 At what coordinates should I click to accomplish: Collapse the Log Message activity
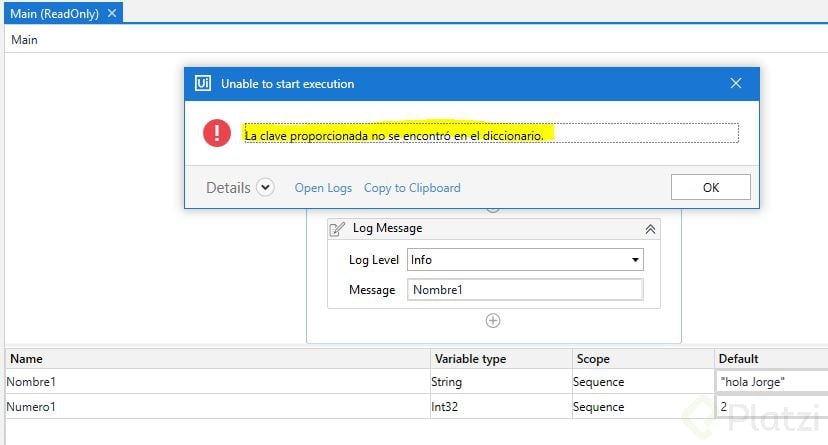[x=650, y=229]
